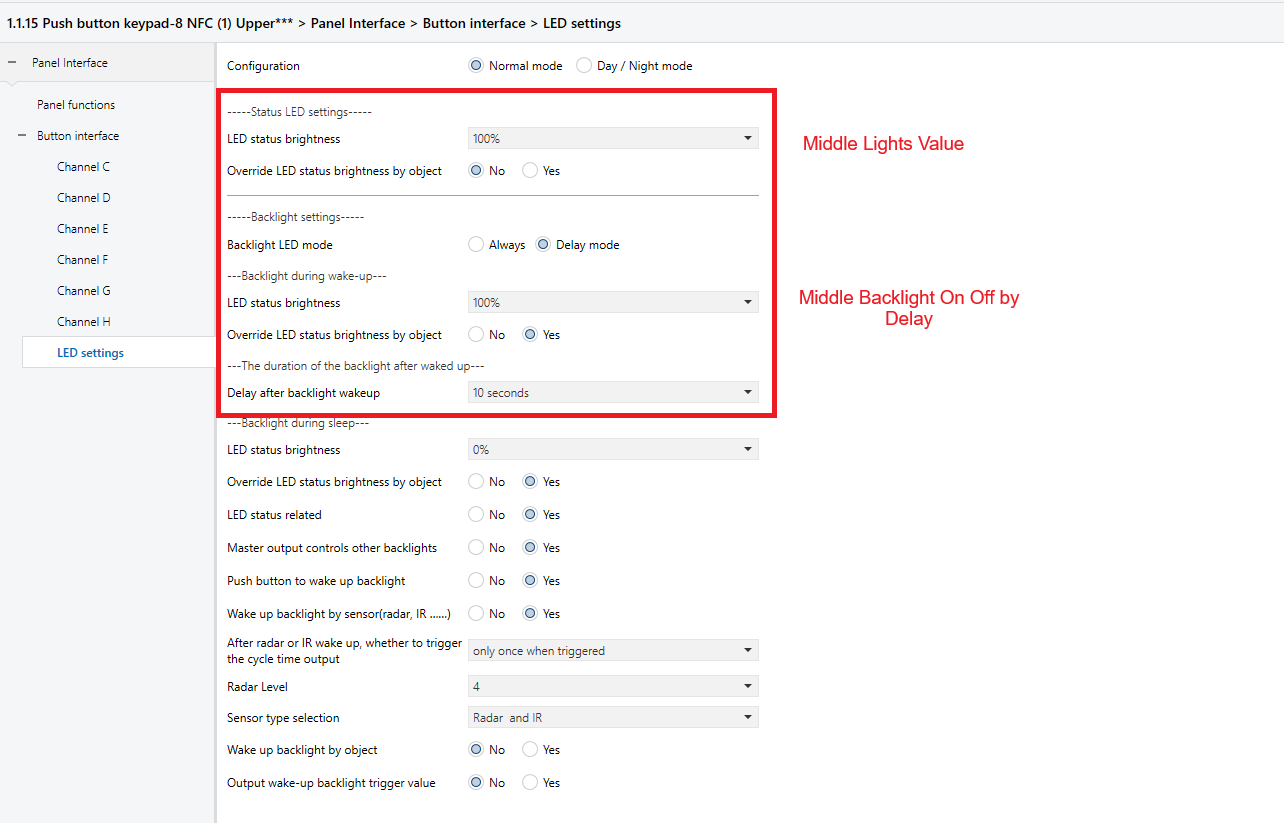Viewport: 1284px width, 823px height.
Task: Enable override of Status LED brightness by object
Action: point(530,171)
